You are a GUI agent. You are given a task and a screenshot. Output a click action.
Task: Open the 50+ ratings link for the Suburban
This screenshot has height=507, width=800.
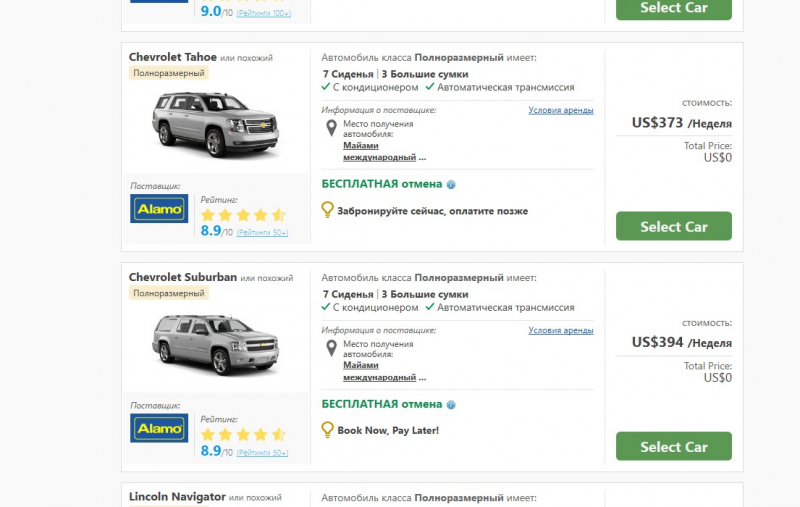(x=263, y=453)
